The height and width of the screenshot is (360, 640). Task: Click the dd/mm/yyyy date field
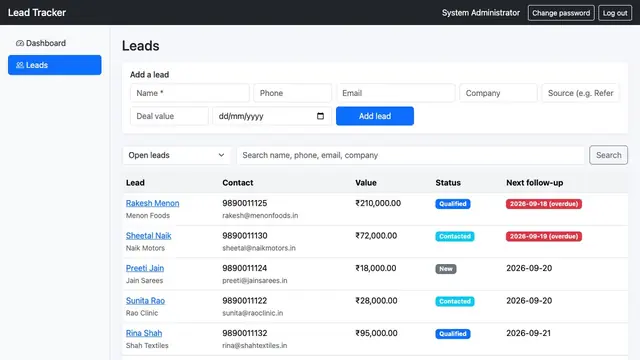coord(272,116)
